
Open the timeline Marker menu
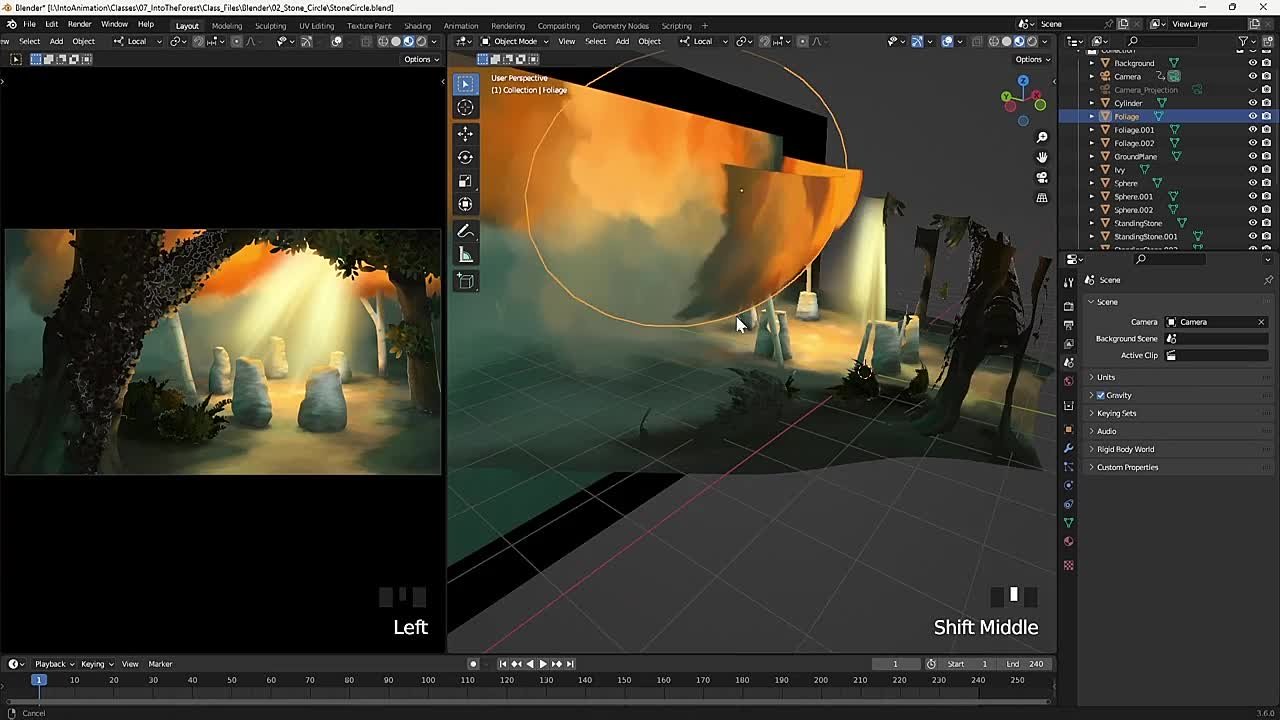click(160, 664)
